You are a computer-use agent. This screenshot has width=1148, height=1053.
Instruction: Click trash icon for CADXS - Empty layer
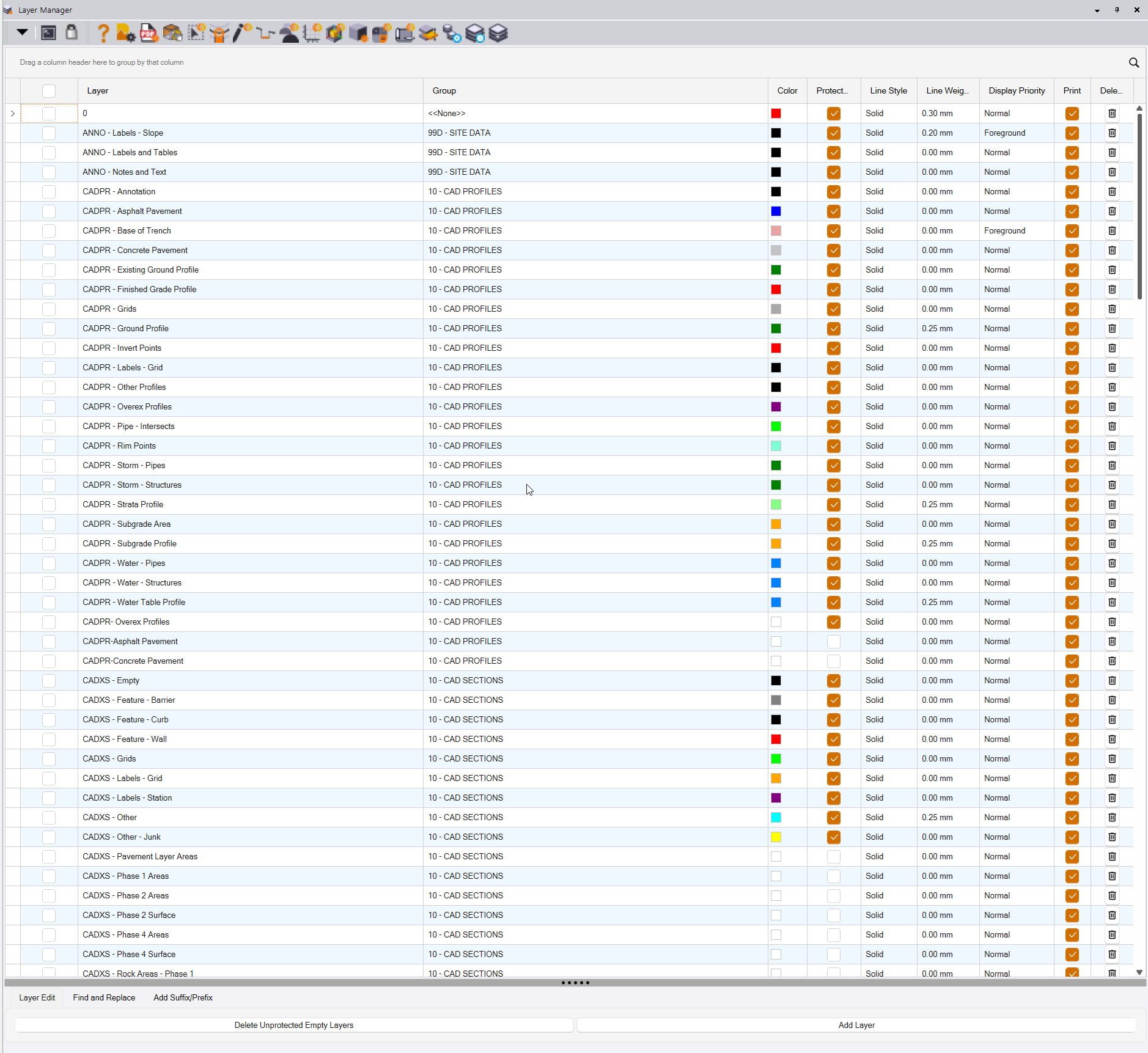1111,681
